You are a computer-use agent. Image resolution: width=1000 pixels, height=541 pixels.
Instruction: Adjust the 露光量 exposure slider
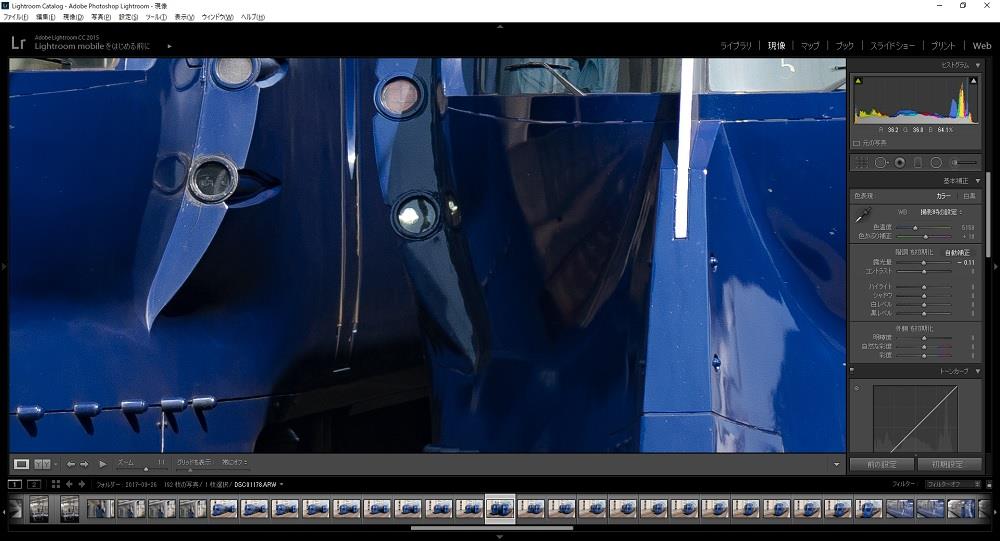(925, 262)
